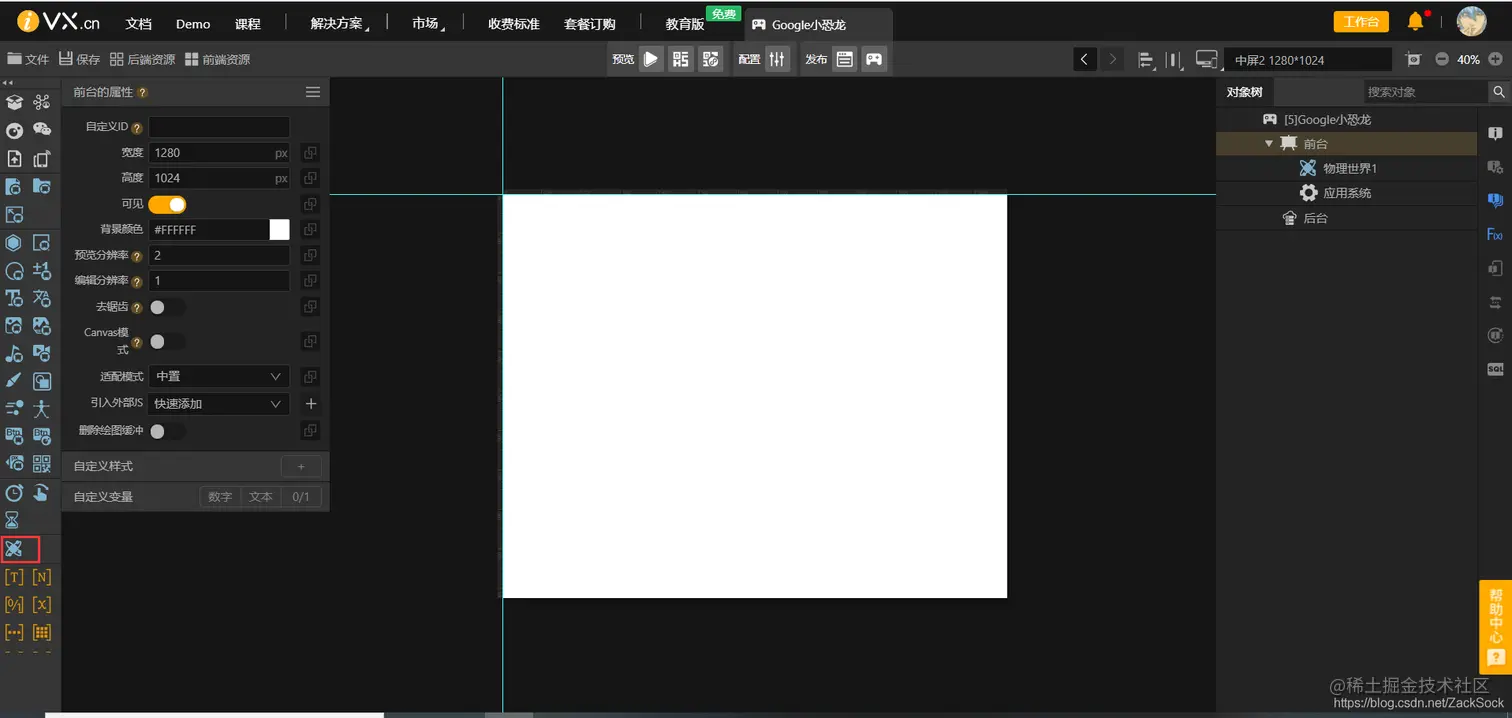Open the 引入外部JS dropdown

[x=219, y=404]
